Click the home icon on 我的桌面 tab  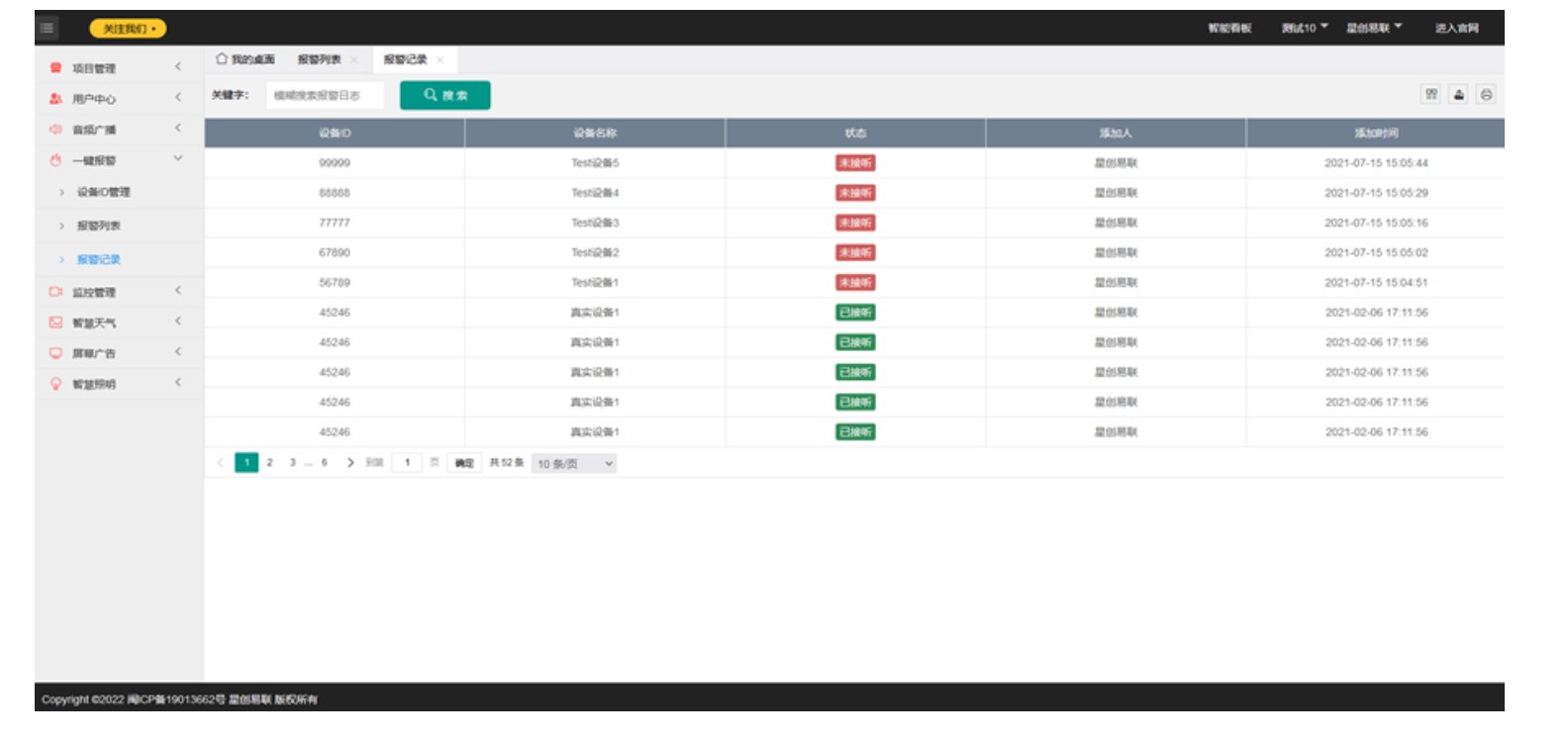click(x=222, y=59)
